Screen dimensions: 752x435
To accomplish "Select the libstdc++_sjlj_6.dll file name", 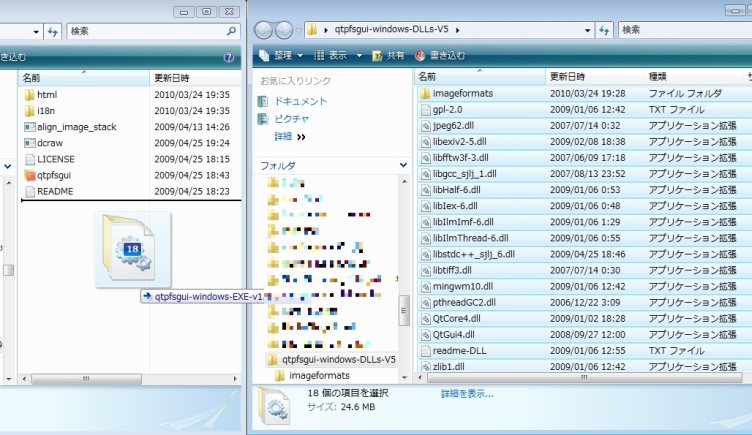I will coord(474,254).
